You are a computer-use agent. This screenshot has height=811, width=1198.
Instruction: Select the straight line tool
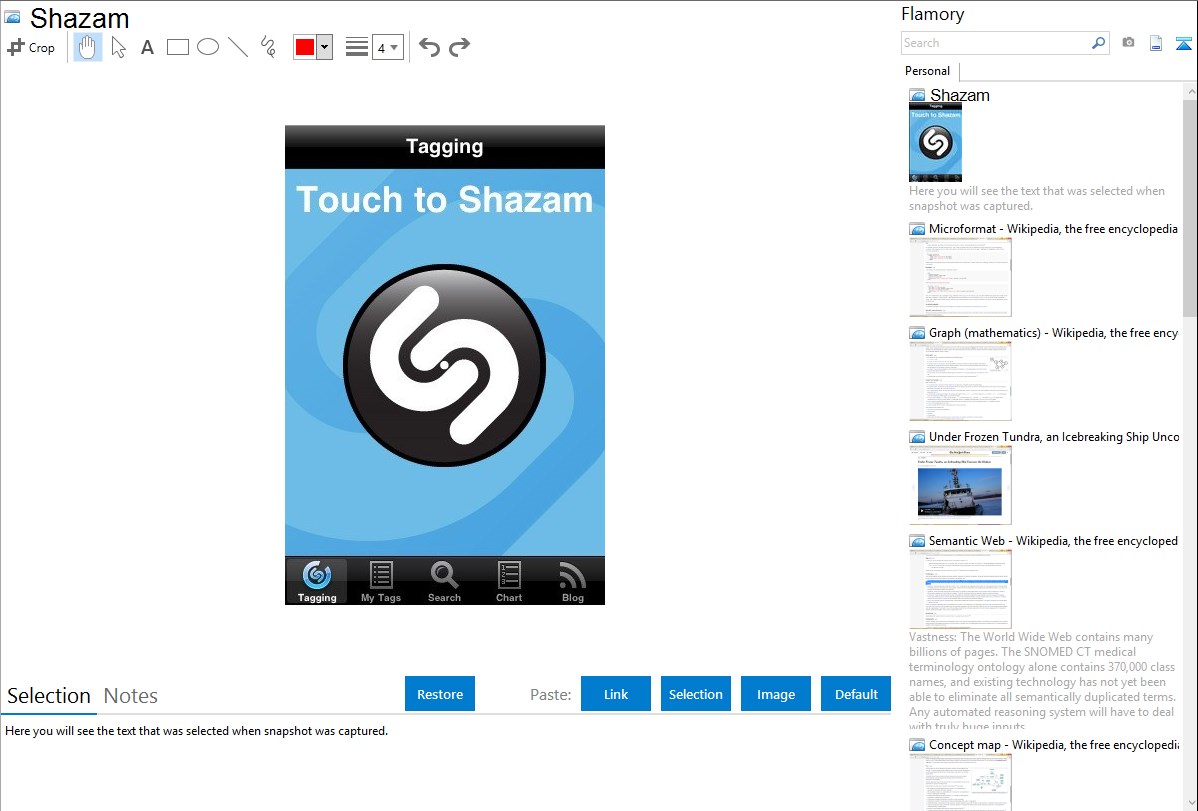238,47
